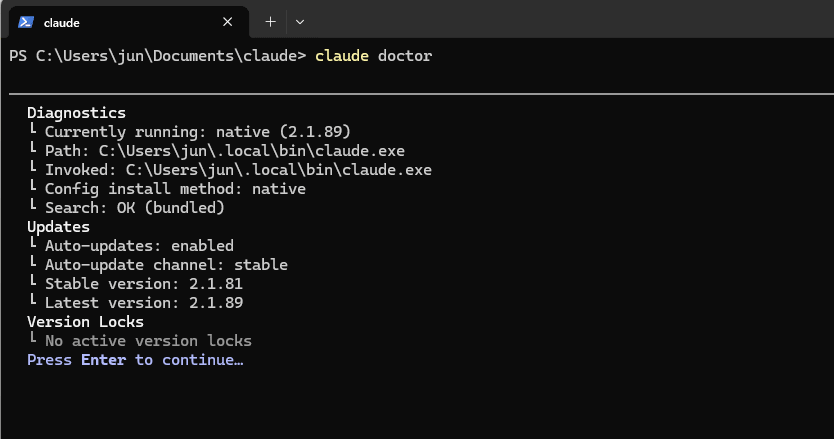
Task: Click the "Latest version: 2.1.89" line
Action: pos(144,303)
